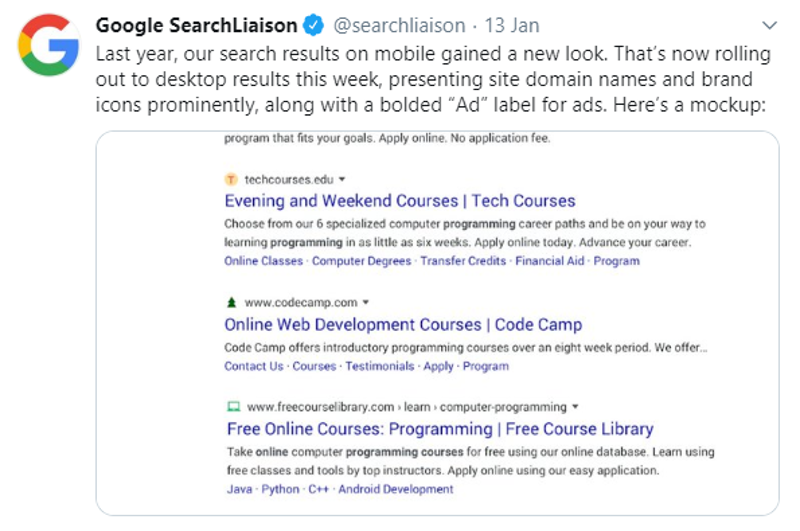Follow the Financial Aid sitelink

549,261
